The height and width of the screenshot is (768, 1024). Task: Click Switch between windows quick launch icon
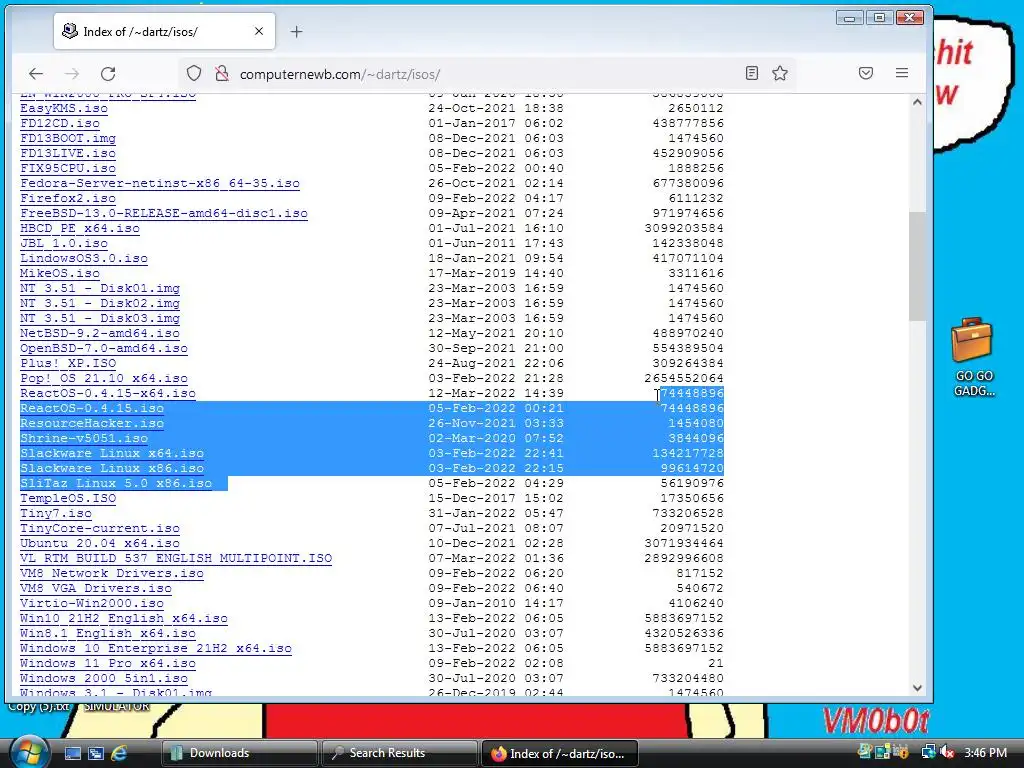[x=96, y=753]
